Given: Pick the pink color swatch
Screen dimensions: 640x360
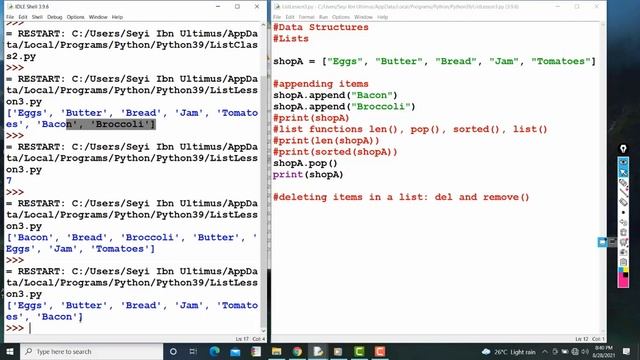Looking at the screenshot, I should [622, 282].
